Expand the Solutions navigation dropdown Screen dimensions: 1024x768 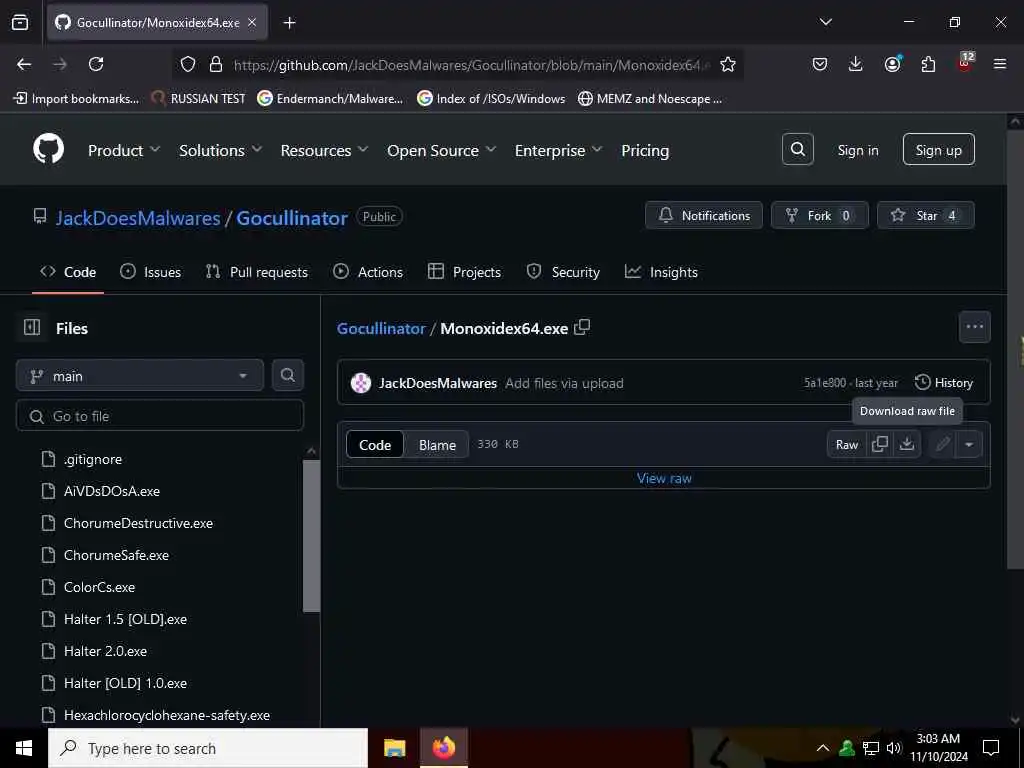pos(221,150)
